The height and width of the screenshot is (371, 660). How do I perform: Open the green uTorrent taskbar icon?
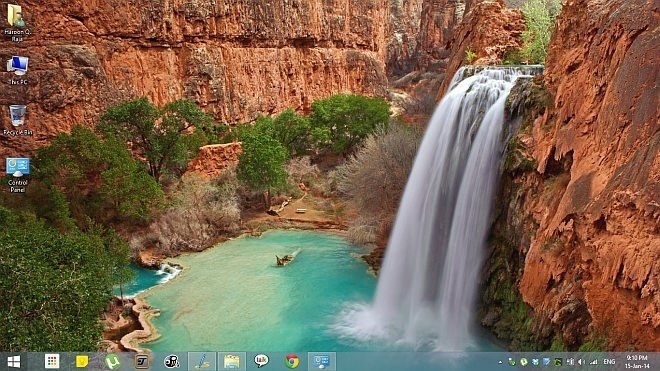(x=112, y=361)
